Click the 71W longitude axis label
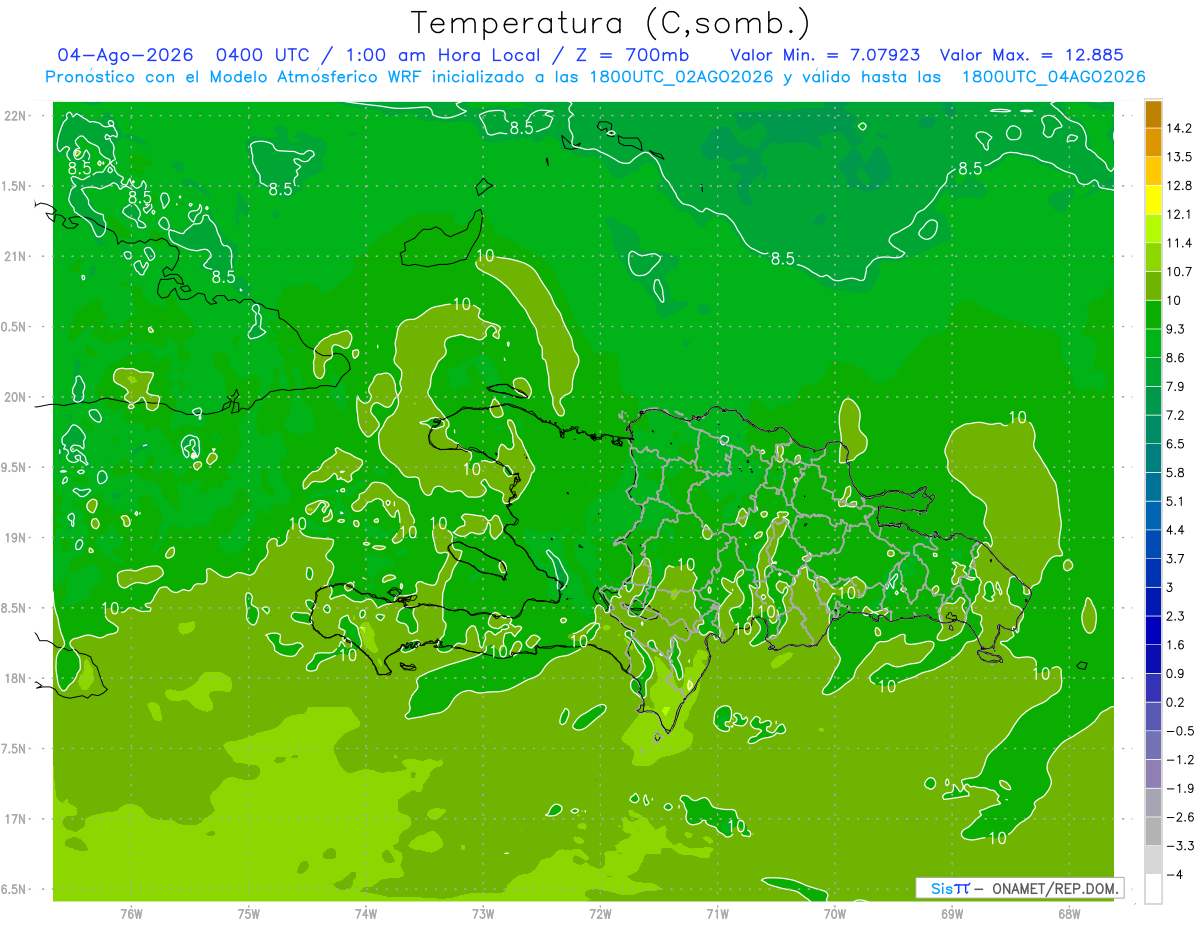Image resolution: width=1200 pixels, height=927 pixels. pyautogui.click(x=717, y=913)
